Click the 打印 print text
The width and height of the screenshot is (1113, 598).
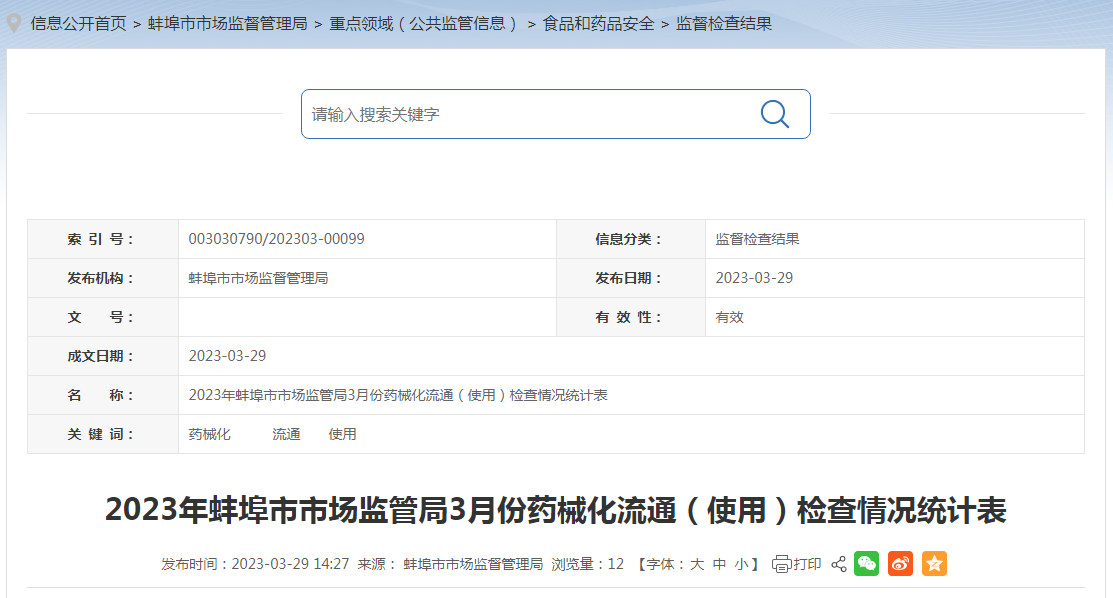click(807, 564)
